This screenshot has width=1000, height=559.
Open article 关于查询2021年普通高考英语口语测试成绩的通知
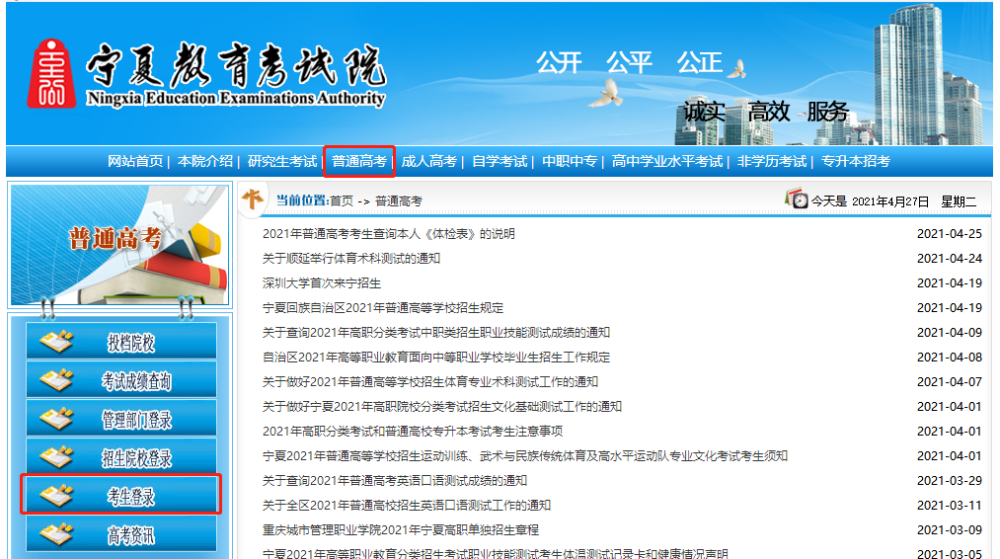click(394, 481)
